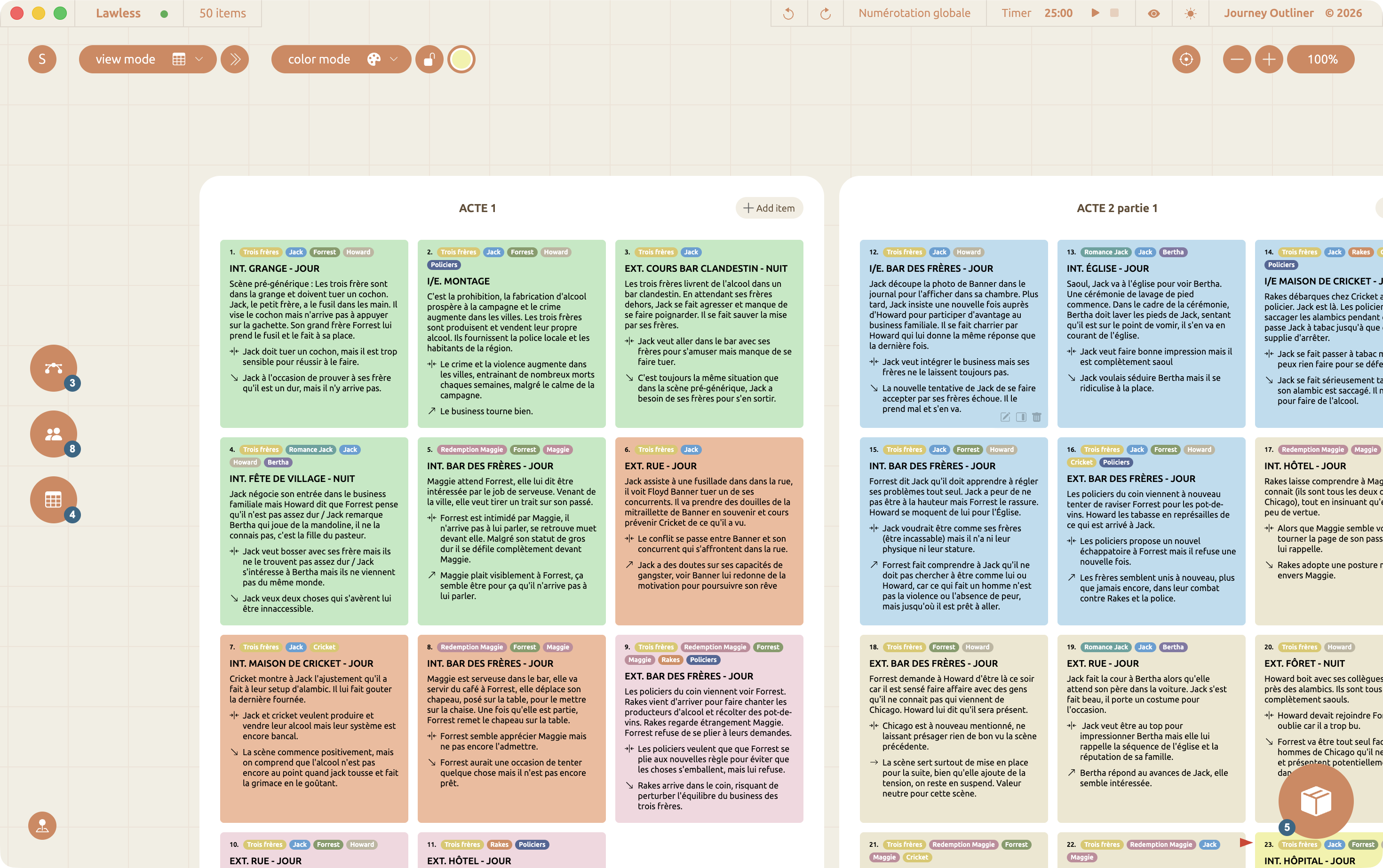Toggle the unlock padlock button
This screenshot has width=1383, height=868.
click(429, 59)
